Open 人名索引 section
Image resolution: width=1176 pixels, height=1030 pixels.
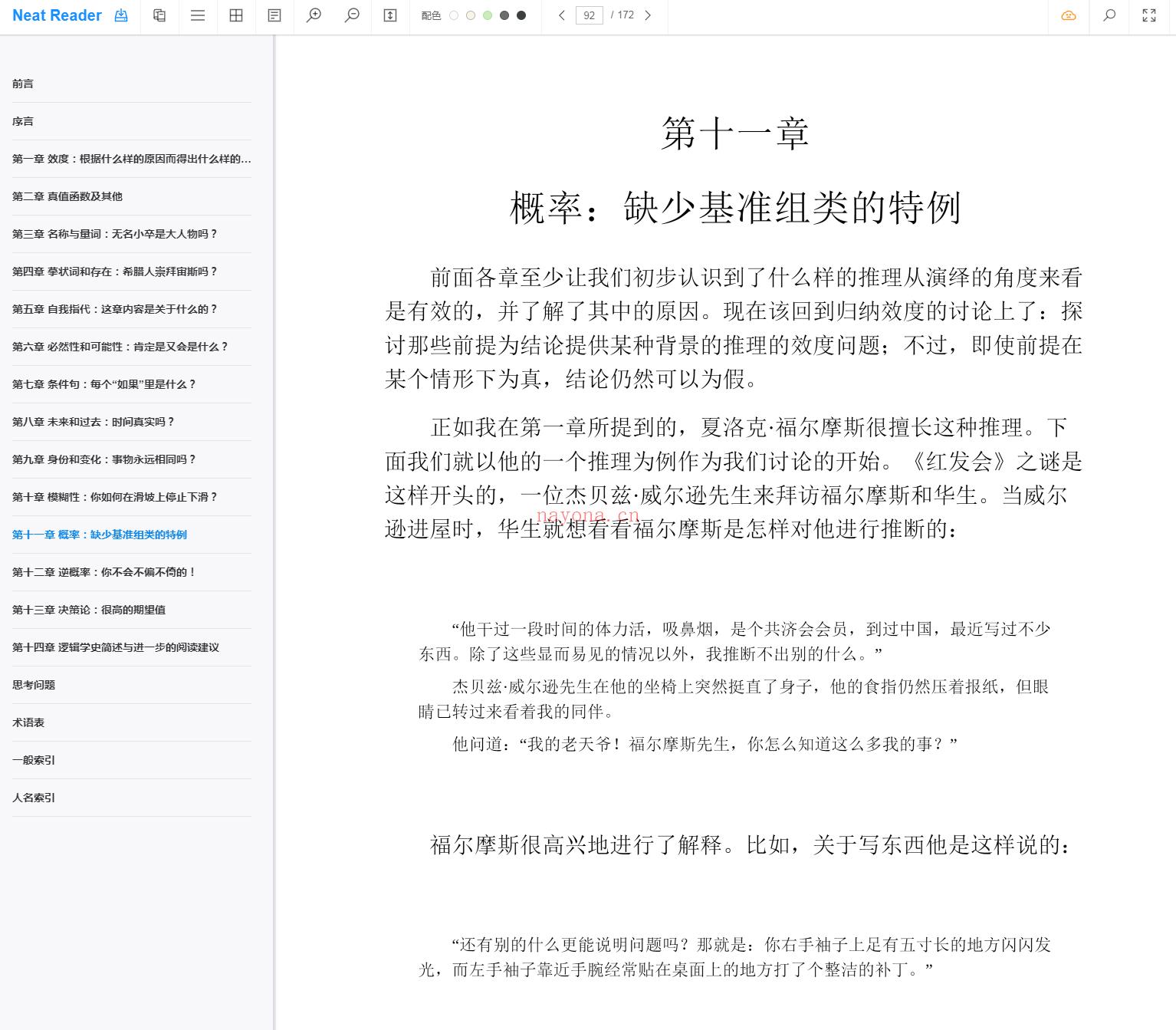click(x=131, y=798)
